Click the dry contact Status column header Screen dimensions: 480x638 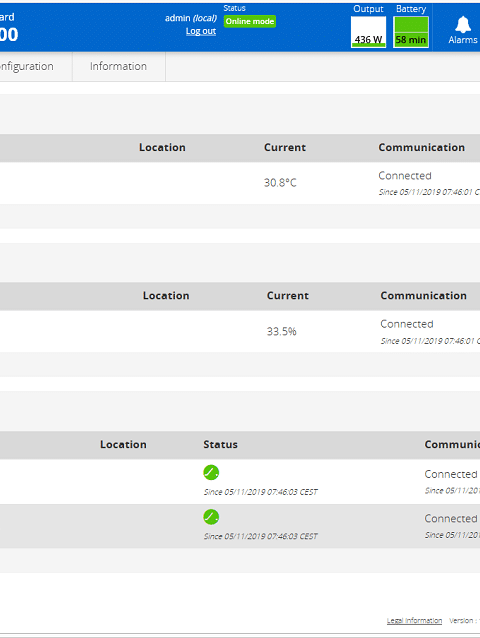(220, 444)
